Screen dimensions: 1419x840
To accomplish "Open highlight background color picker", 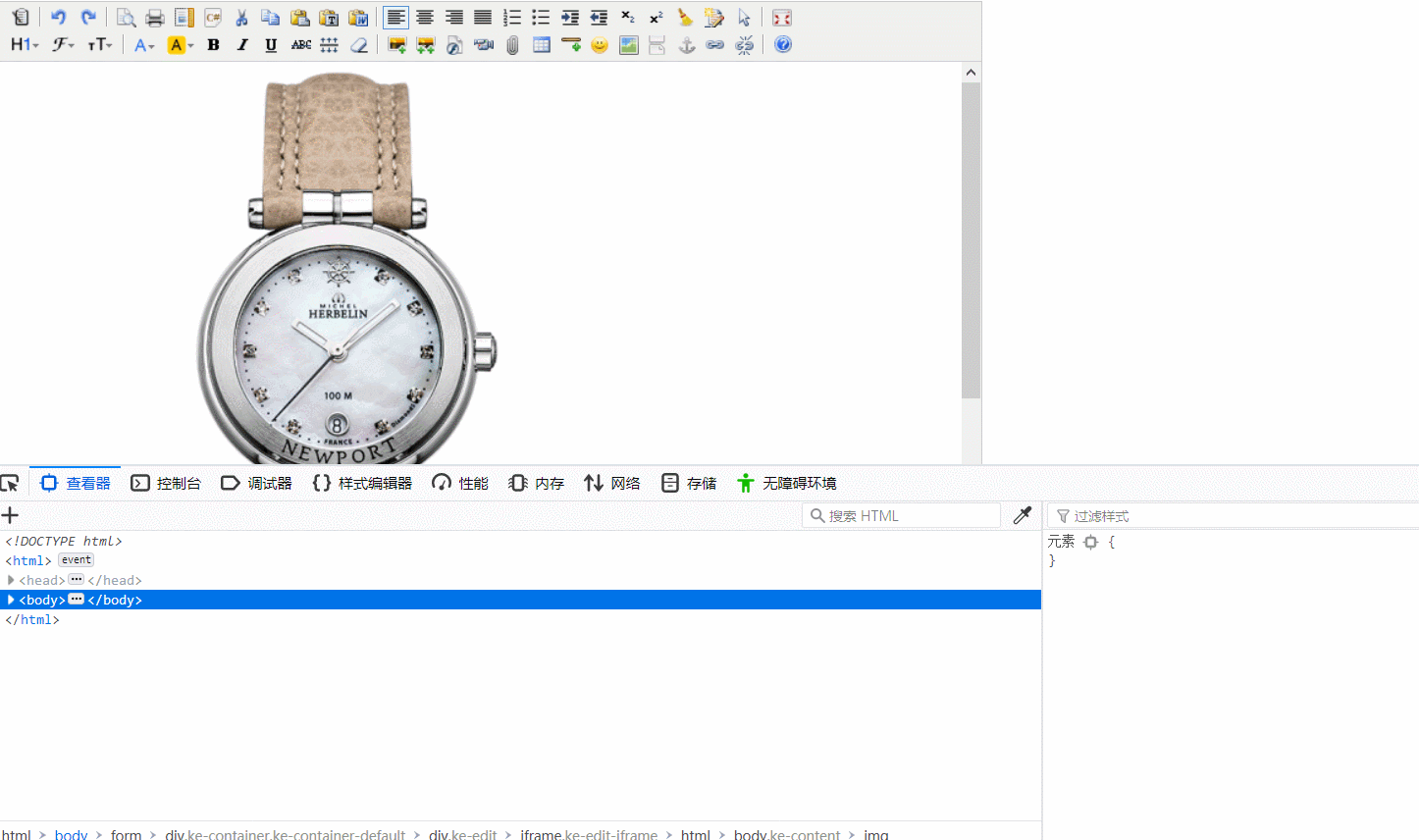I will [181, 45].
